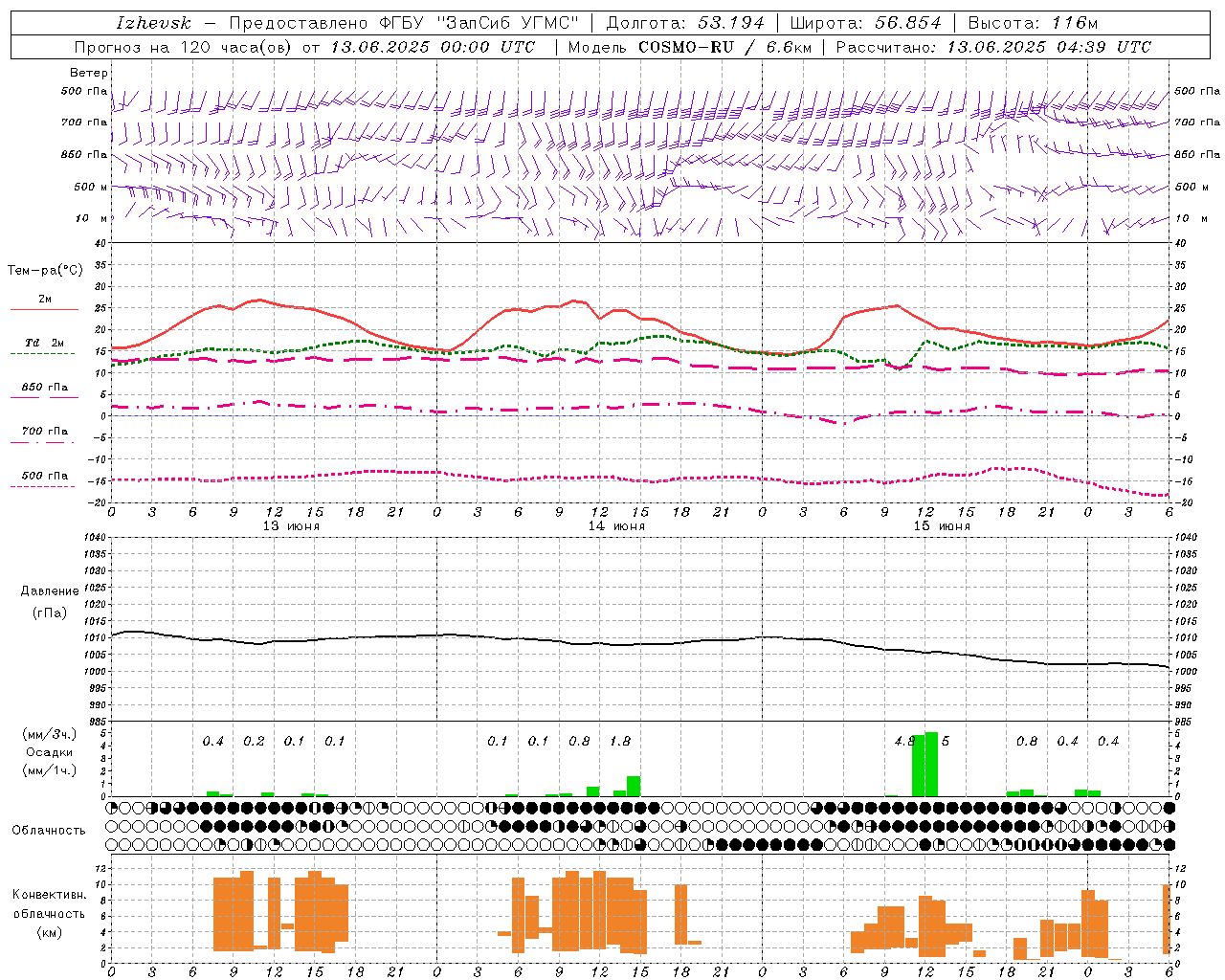
Task: Click the (км) unit under convective cloud label
Action: click(49, 932)
